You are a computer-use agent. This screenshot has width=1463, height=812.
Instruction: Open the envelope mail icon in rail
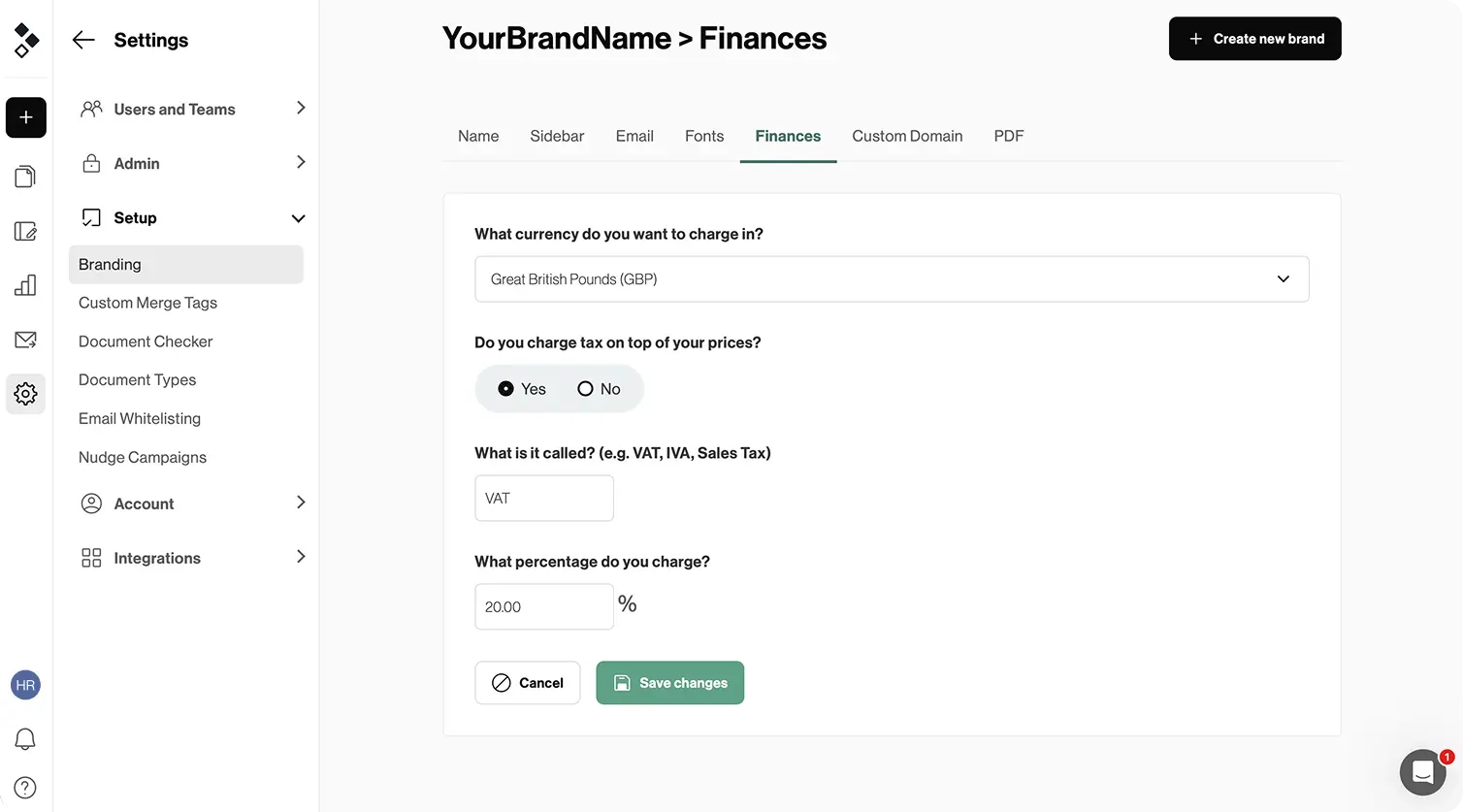(x=26, y=340)
